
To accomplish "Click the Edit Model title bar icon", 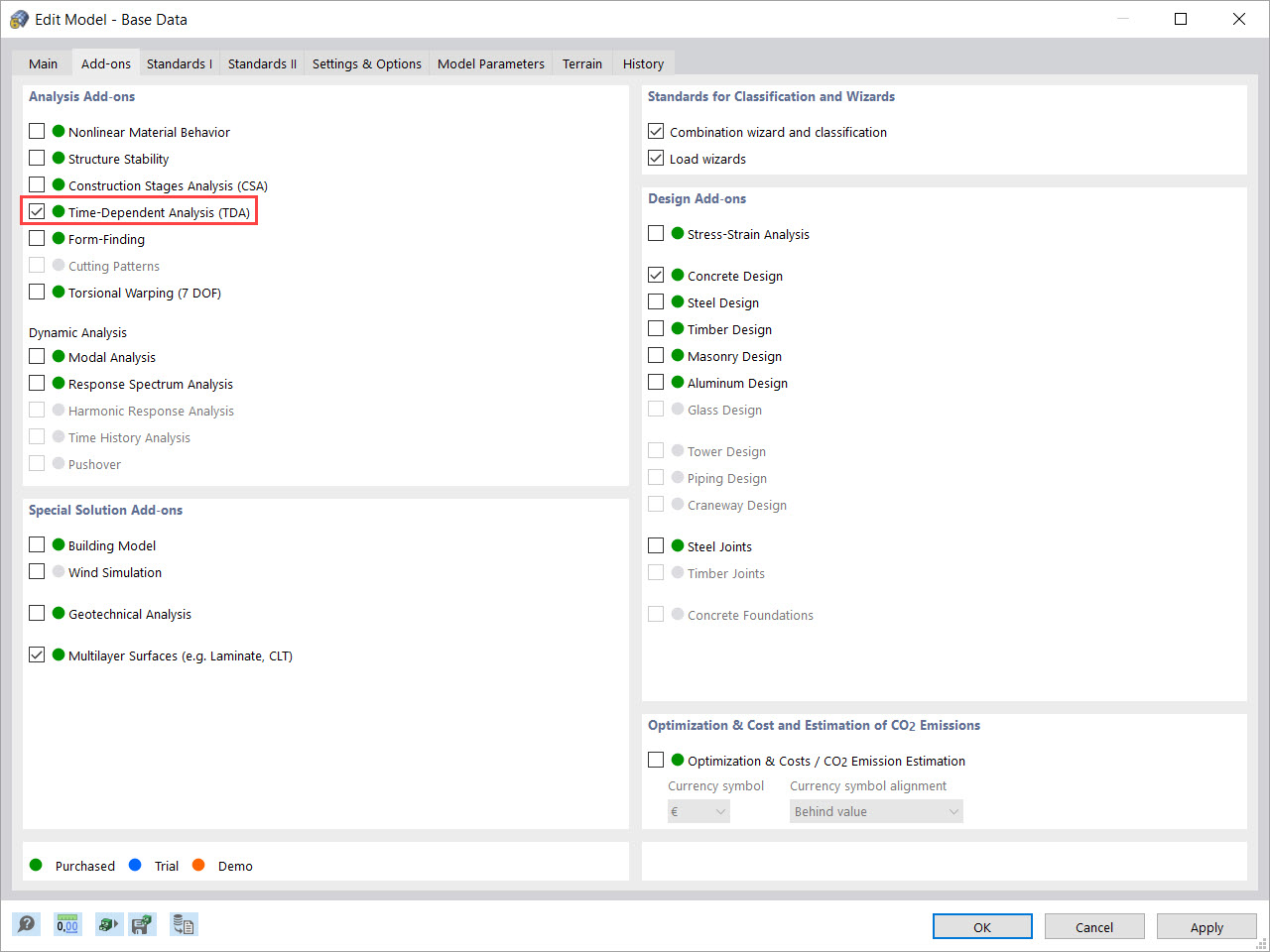I will point(19,19).
